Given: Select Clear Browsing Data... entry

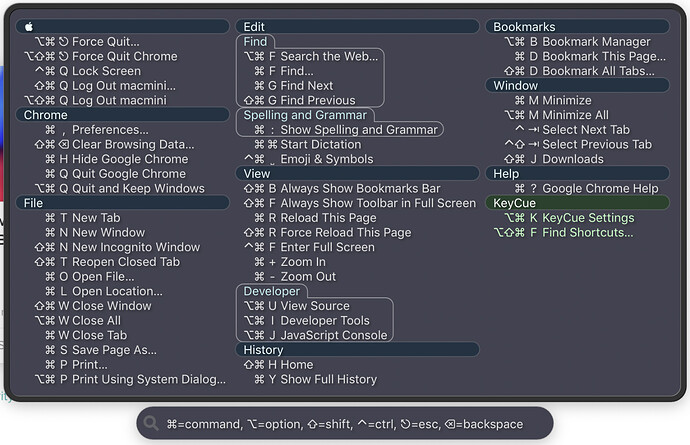Looking at the screenshot, I should 114,144.
